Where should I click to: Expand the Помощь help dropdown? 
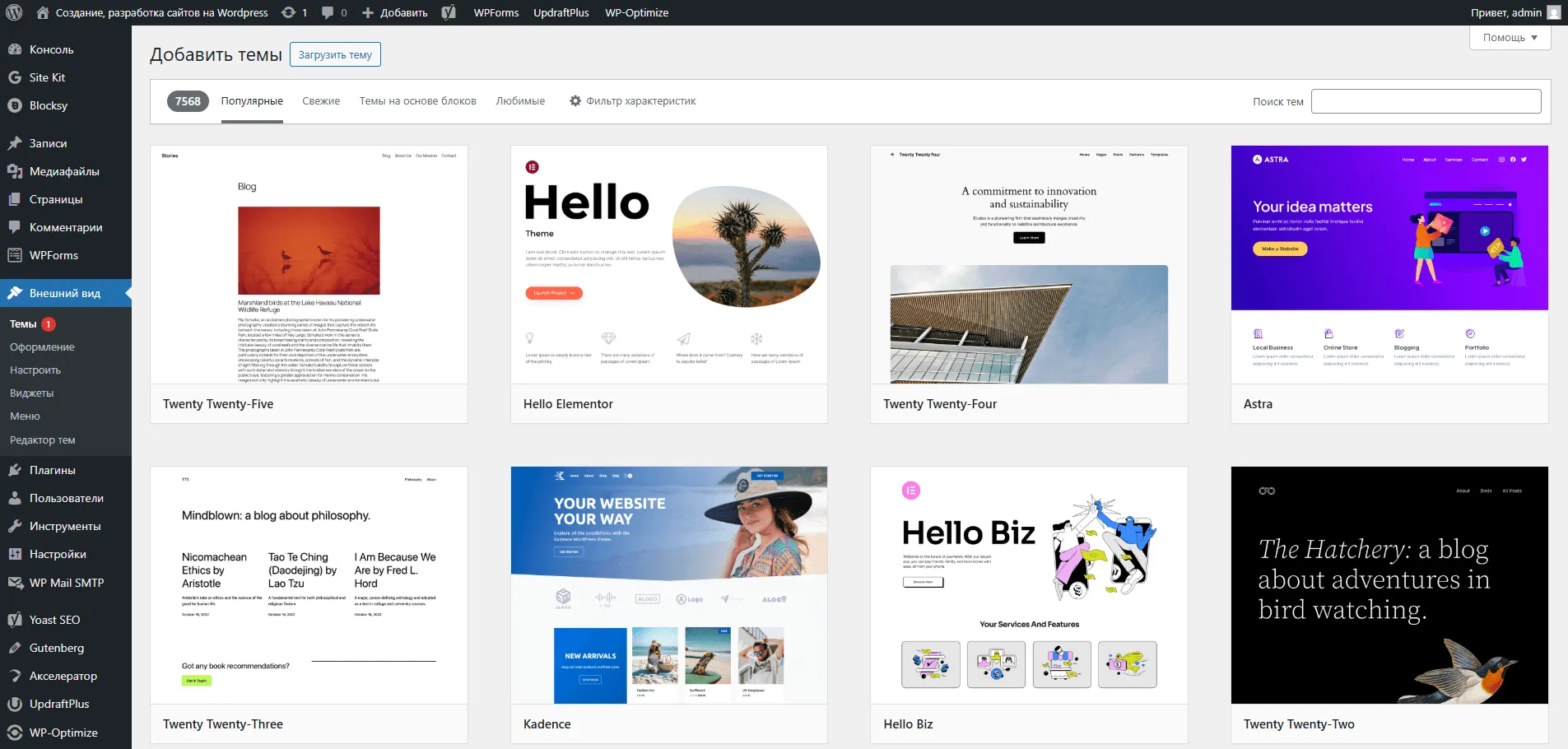click(1510, 38)
